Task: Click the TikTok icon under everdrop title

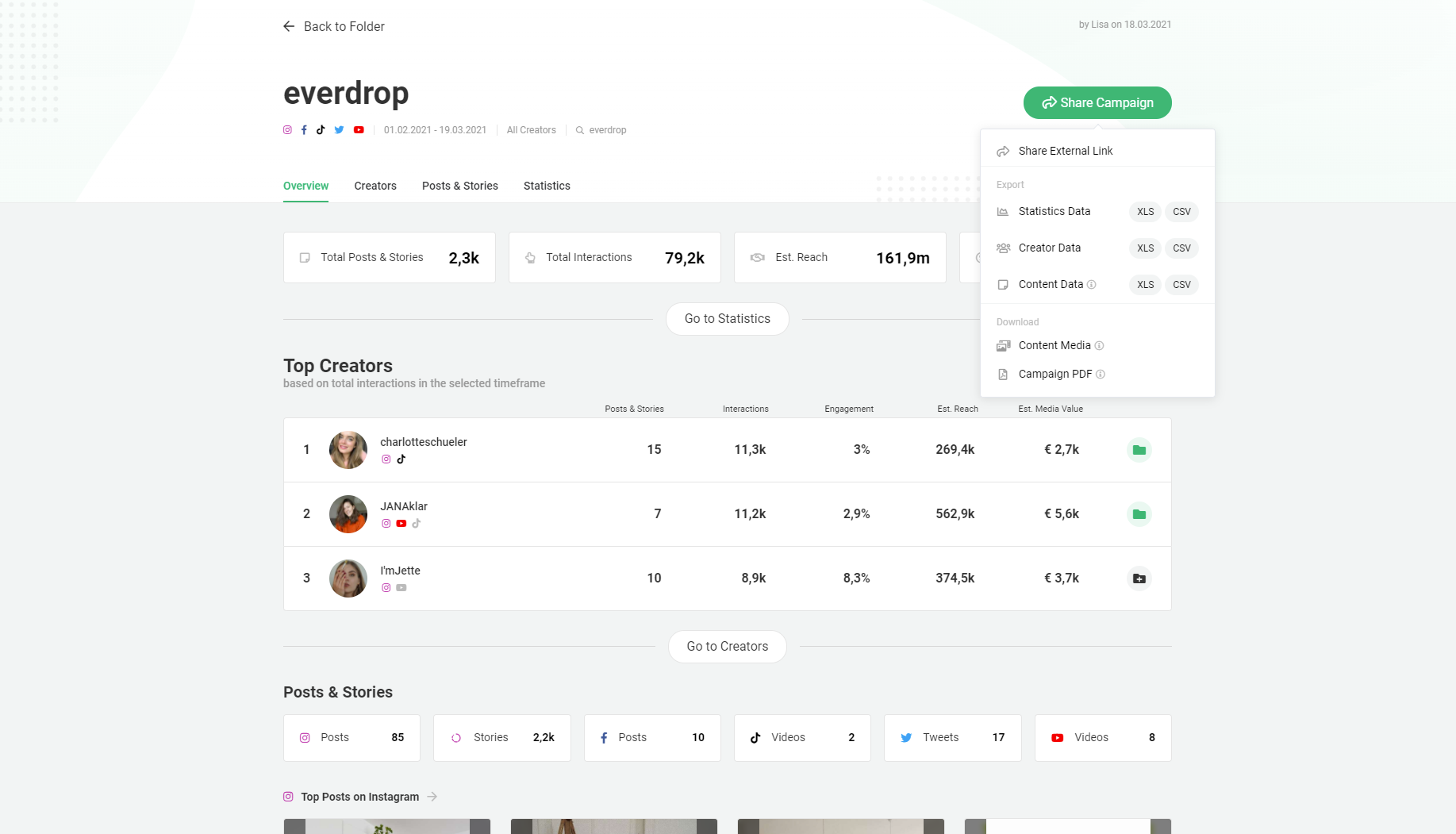Action: coord(321,130)
